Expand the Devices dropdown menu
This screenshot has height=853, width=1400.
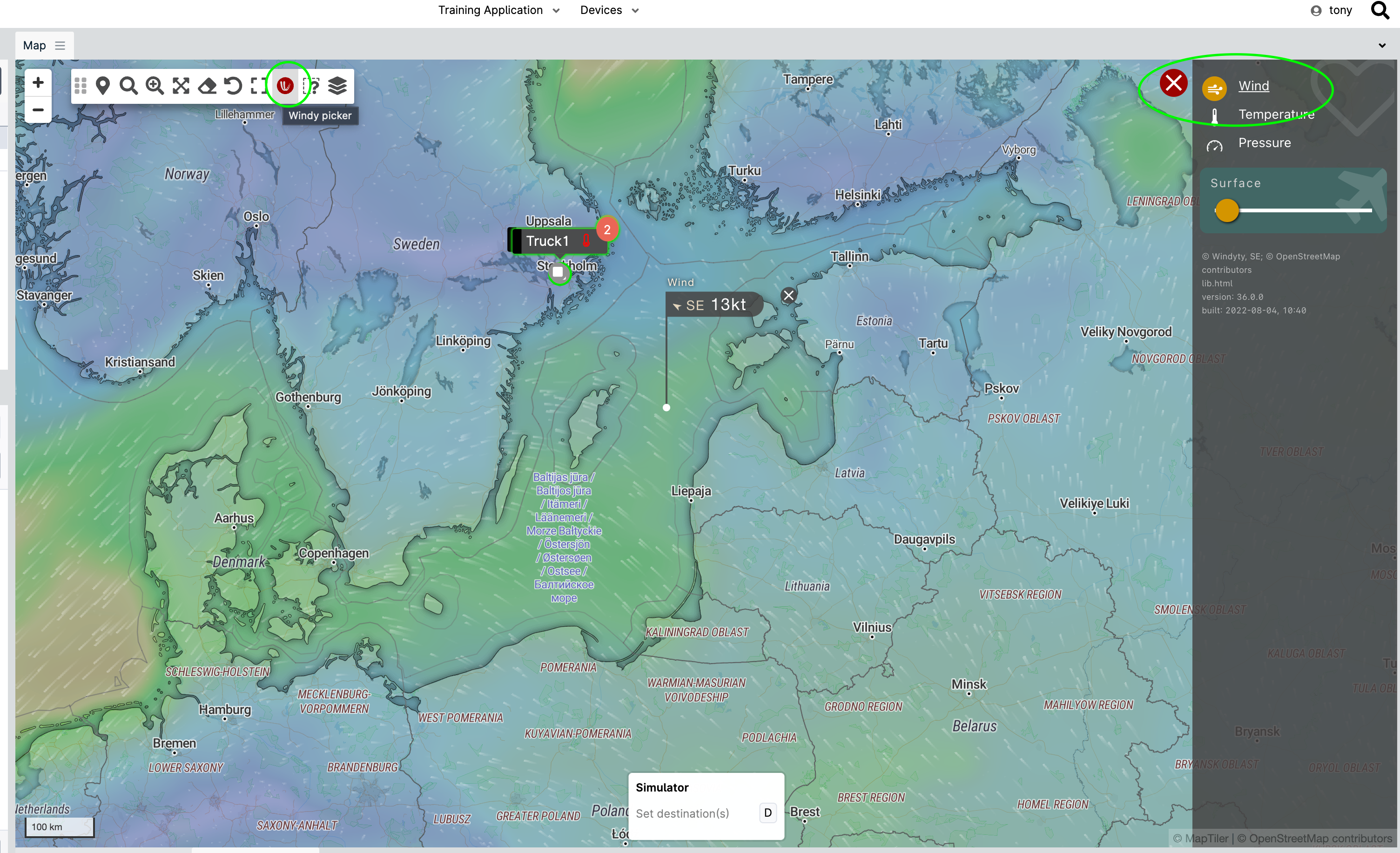point(609,10)
